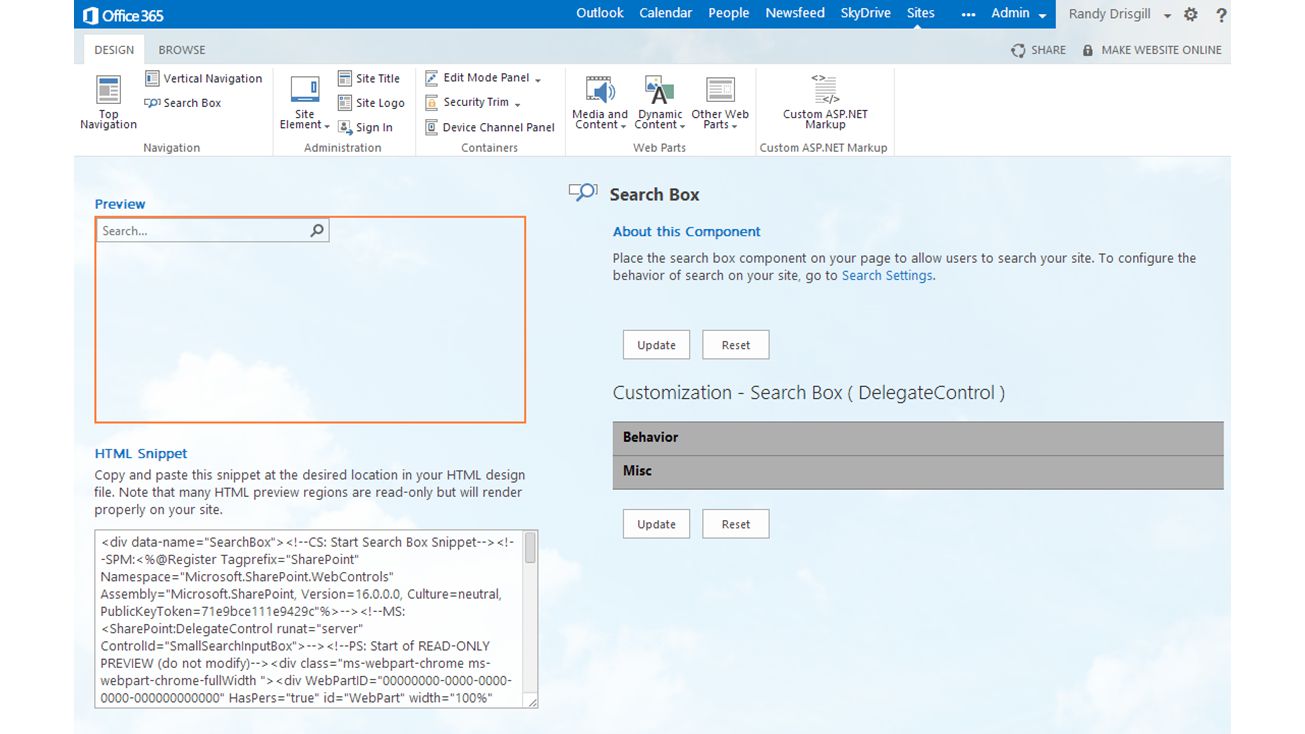Choose the Site Title ribbon item
Screen dimensions: 1305x734
[x=369, y=78]
